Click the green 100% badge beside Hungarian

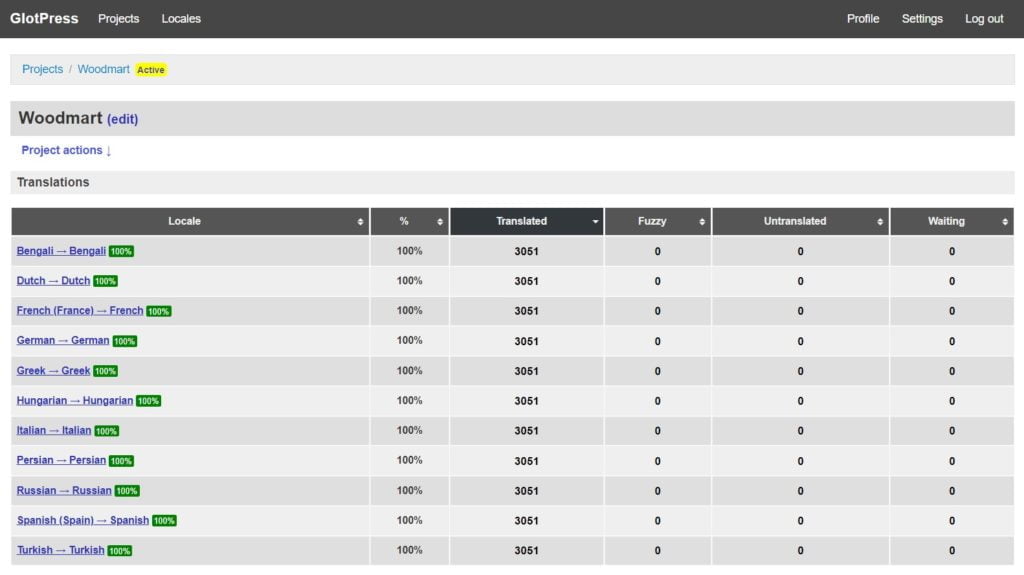[x=148, y=401]
